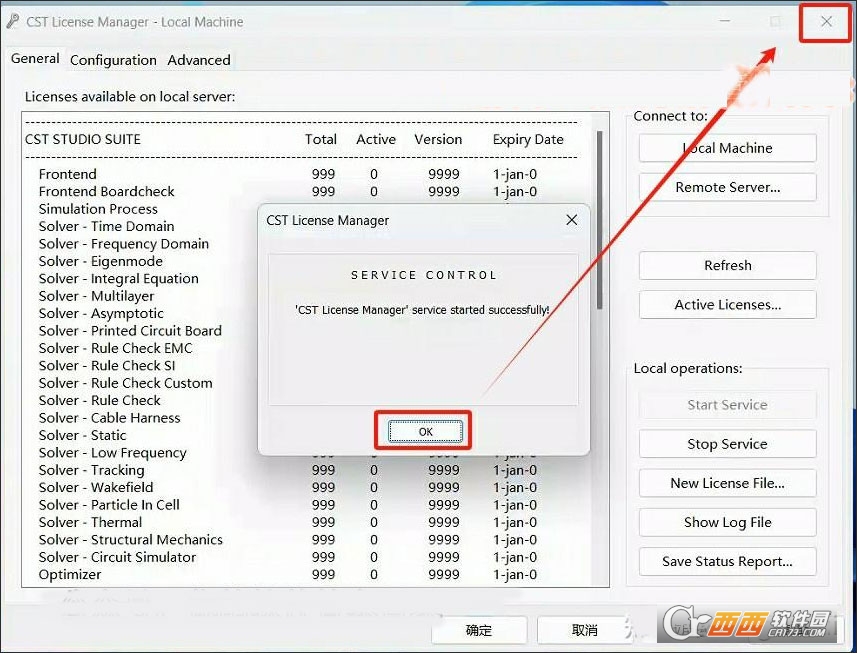This screenshot has height=653, width=857.
Task: Select Solver - Rule Check Custom
Action: (x=125, y=384)
